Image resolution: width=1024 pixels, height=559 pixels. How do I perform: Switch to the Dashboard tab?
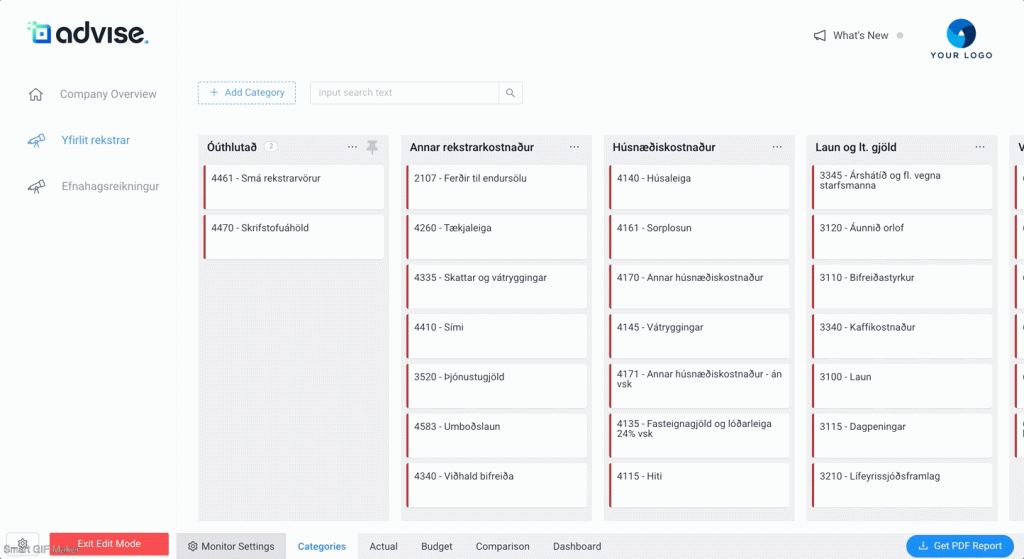[x=577, y=547]
